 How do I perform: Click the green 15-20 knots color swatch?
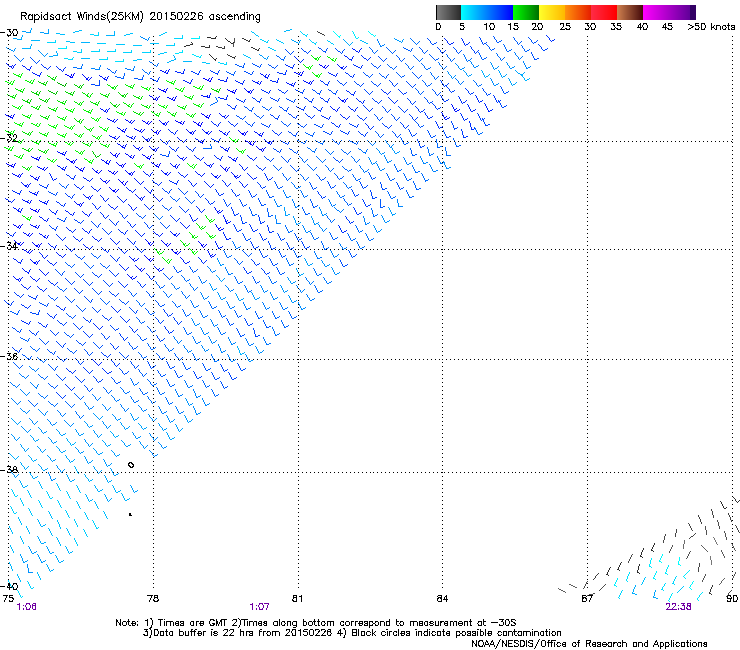click(x=526, y=12)
